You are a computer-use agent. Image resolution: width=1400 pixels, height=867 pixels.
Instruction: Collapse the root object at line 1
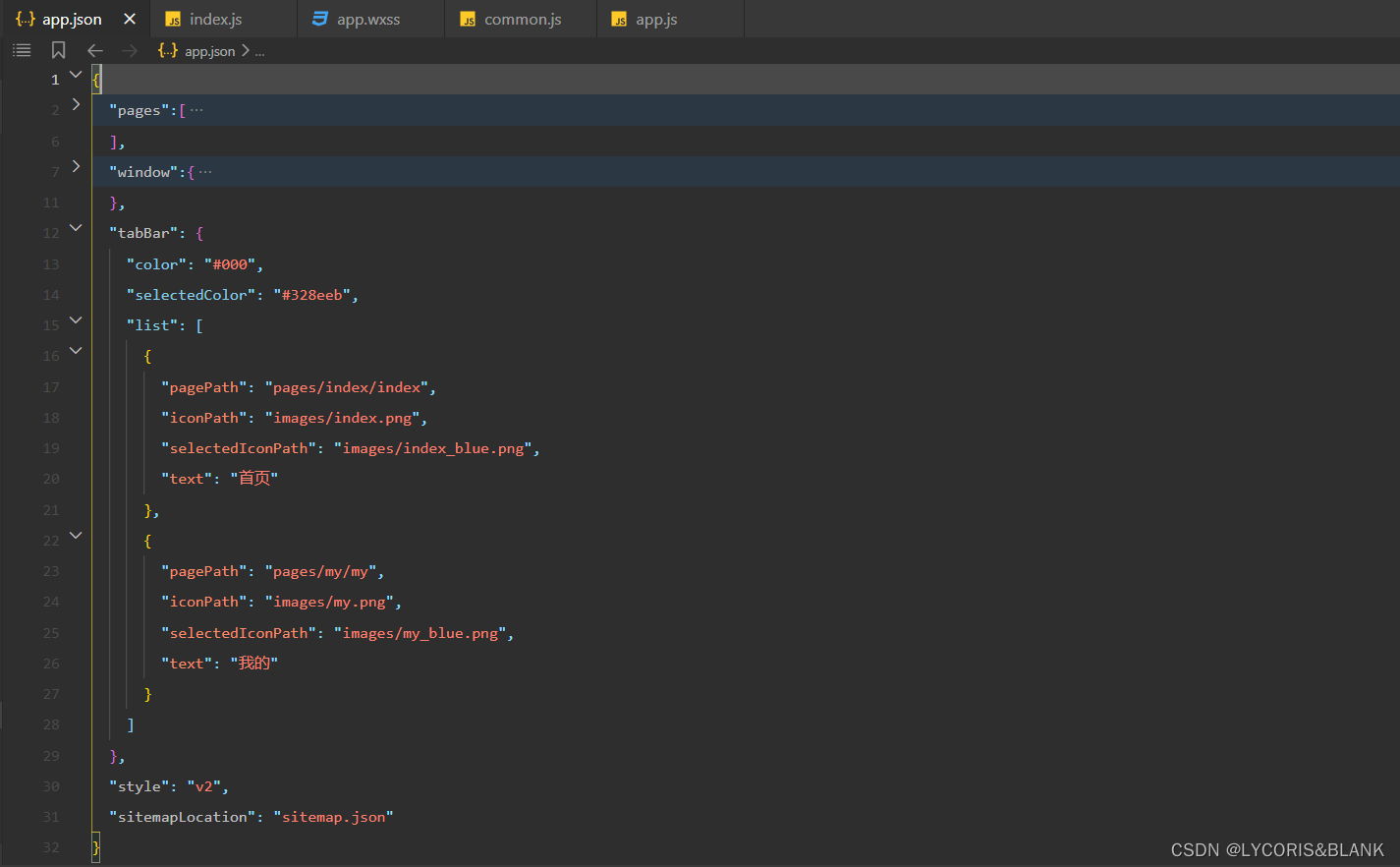point(76,74)
